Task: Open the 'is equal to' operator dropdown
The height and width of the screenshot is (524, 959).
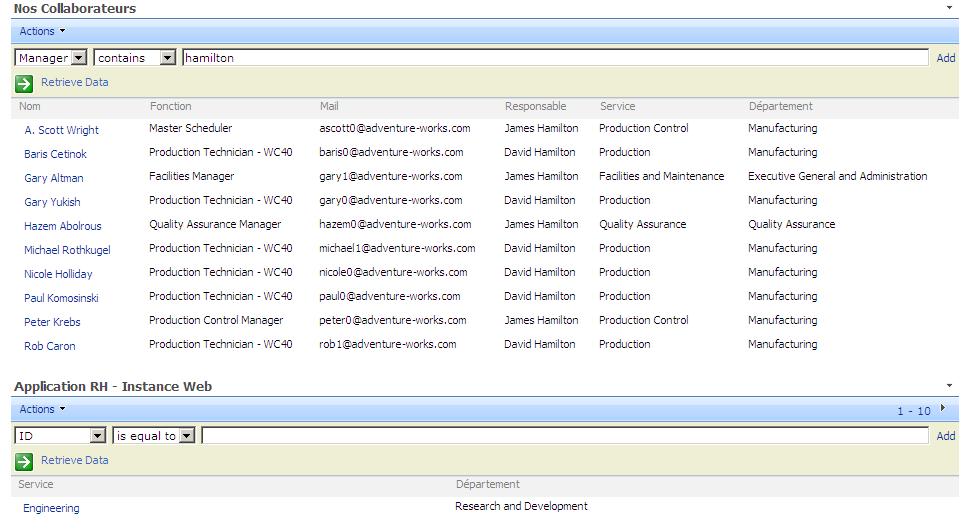Action: pos(186,436)
